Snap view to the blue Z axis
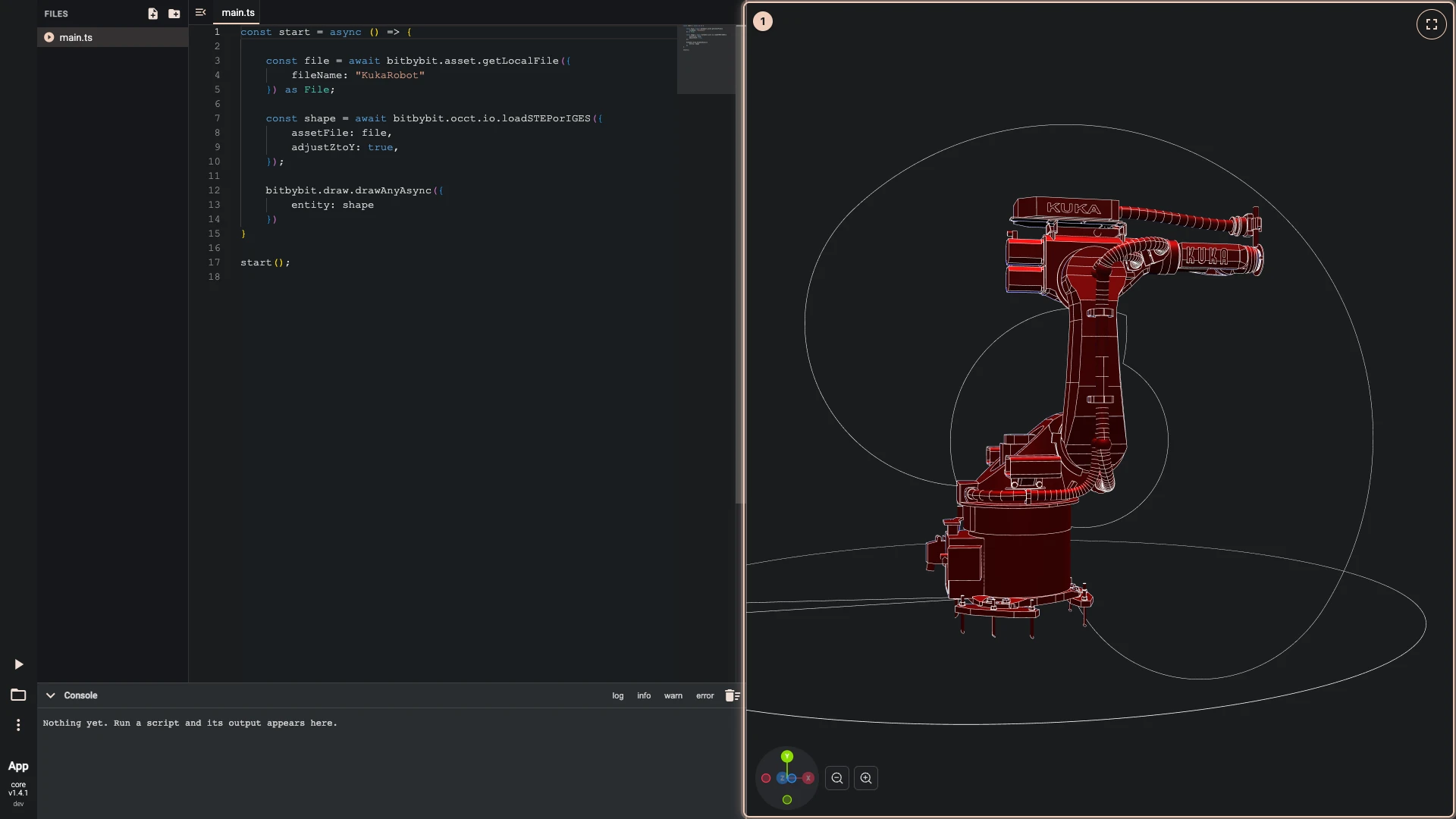Viewport: 1456px width, 819px height. tap(782, 778)
